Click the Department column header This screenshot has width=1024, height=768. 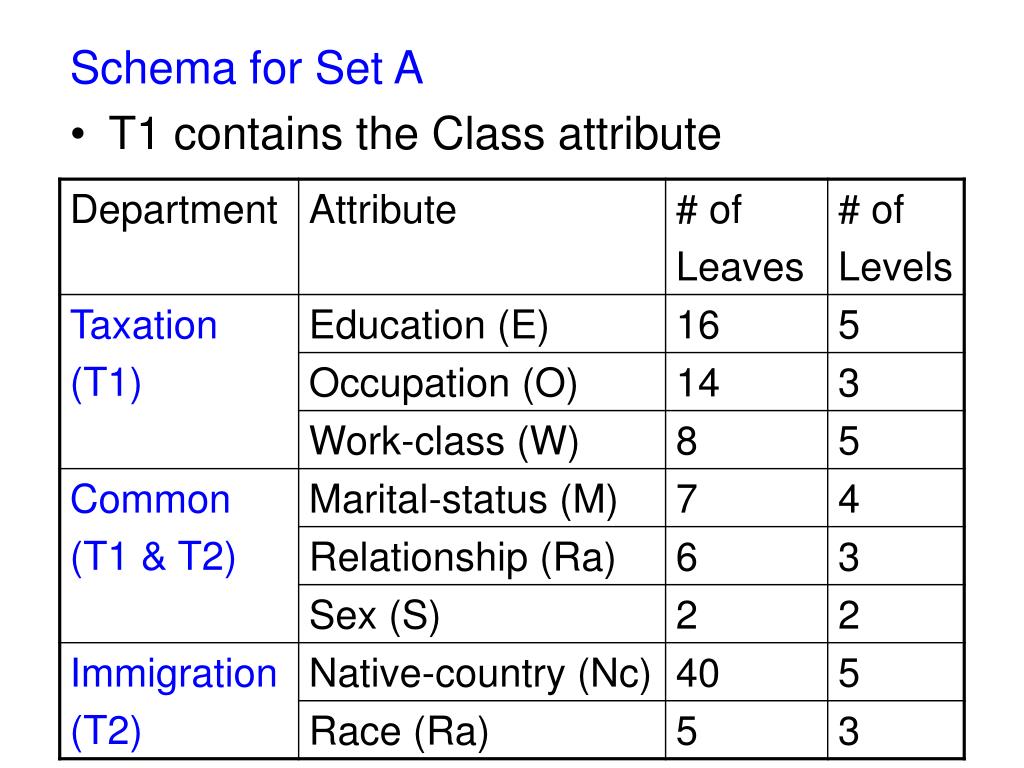pyautogui.click(x=179, y=237)
